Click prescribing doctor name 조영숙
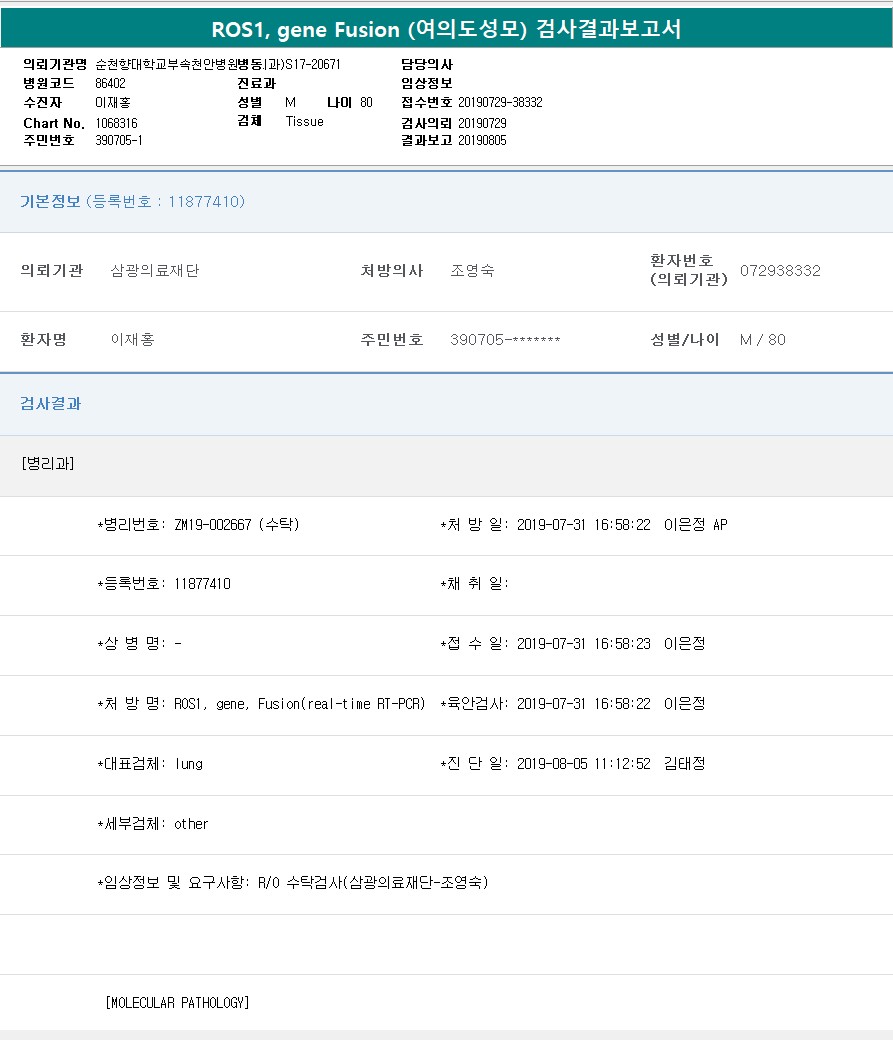The width and height of the screenshot is (893, 1040). pyautogui.click(x=472, y=271)
